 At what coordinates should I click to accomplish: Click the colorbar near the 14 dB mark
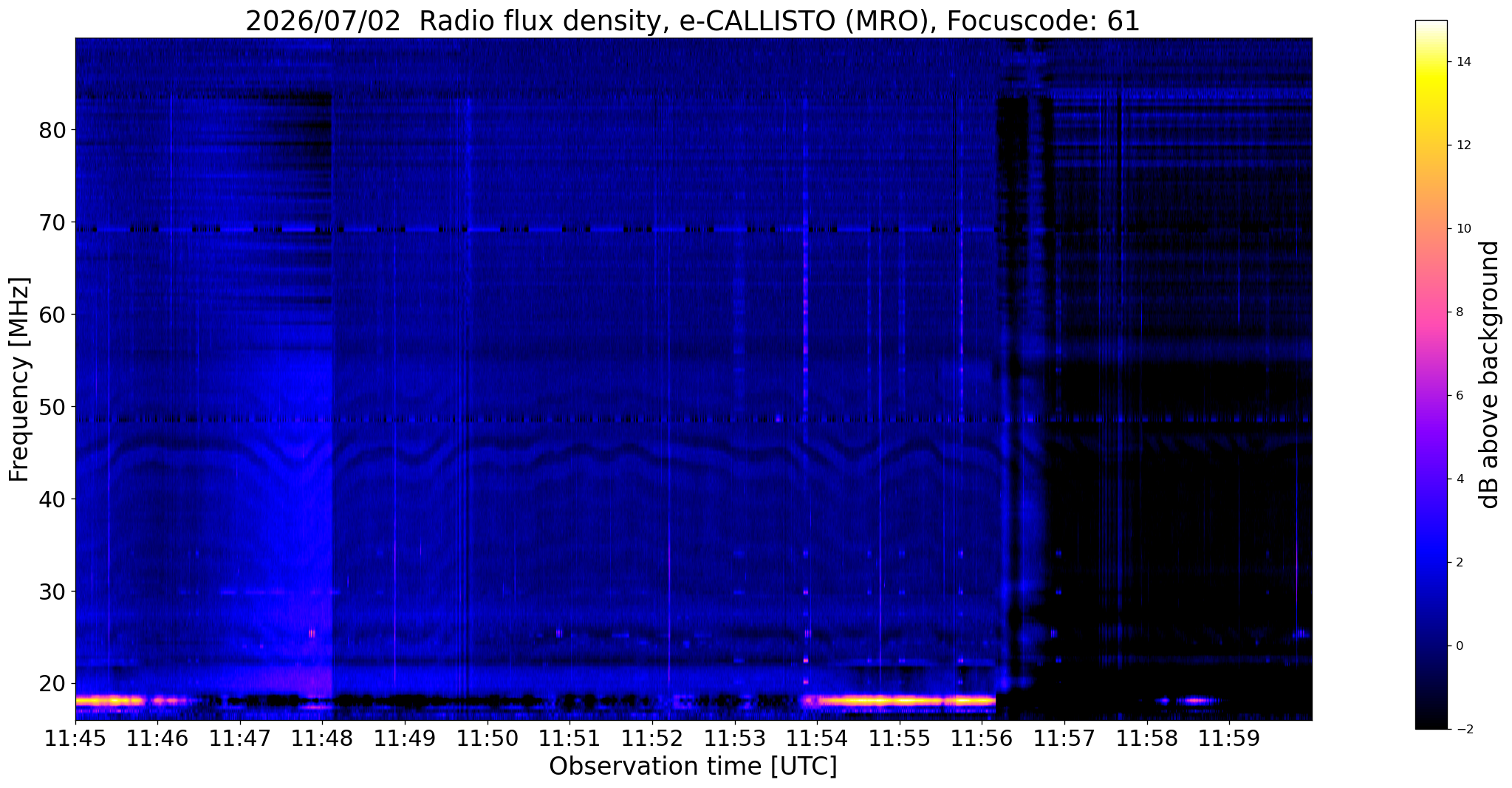tap(1431, 62)
